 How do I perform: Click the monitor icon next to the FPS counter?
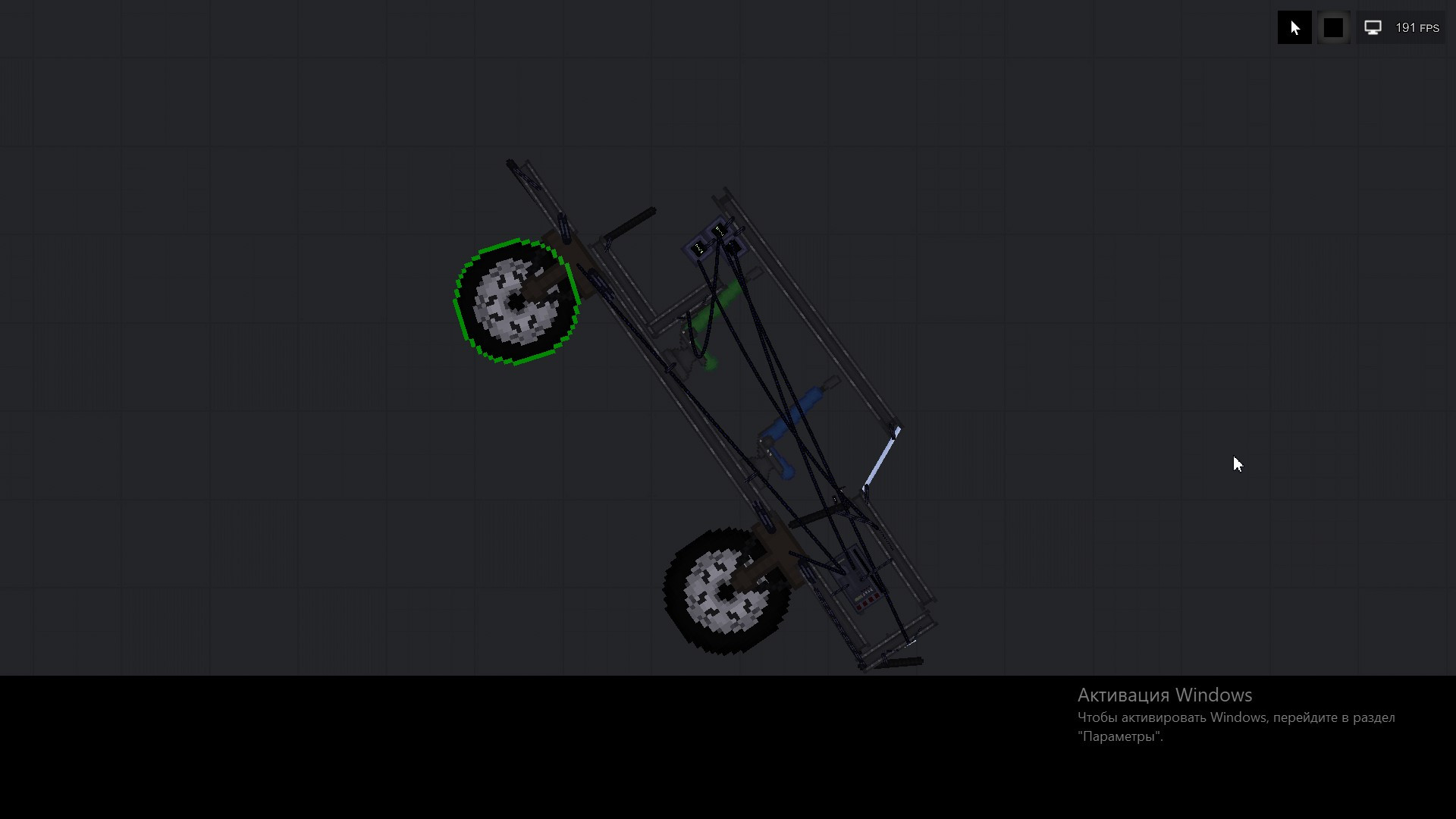point(1373,27)
